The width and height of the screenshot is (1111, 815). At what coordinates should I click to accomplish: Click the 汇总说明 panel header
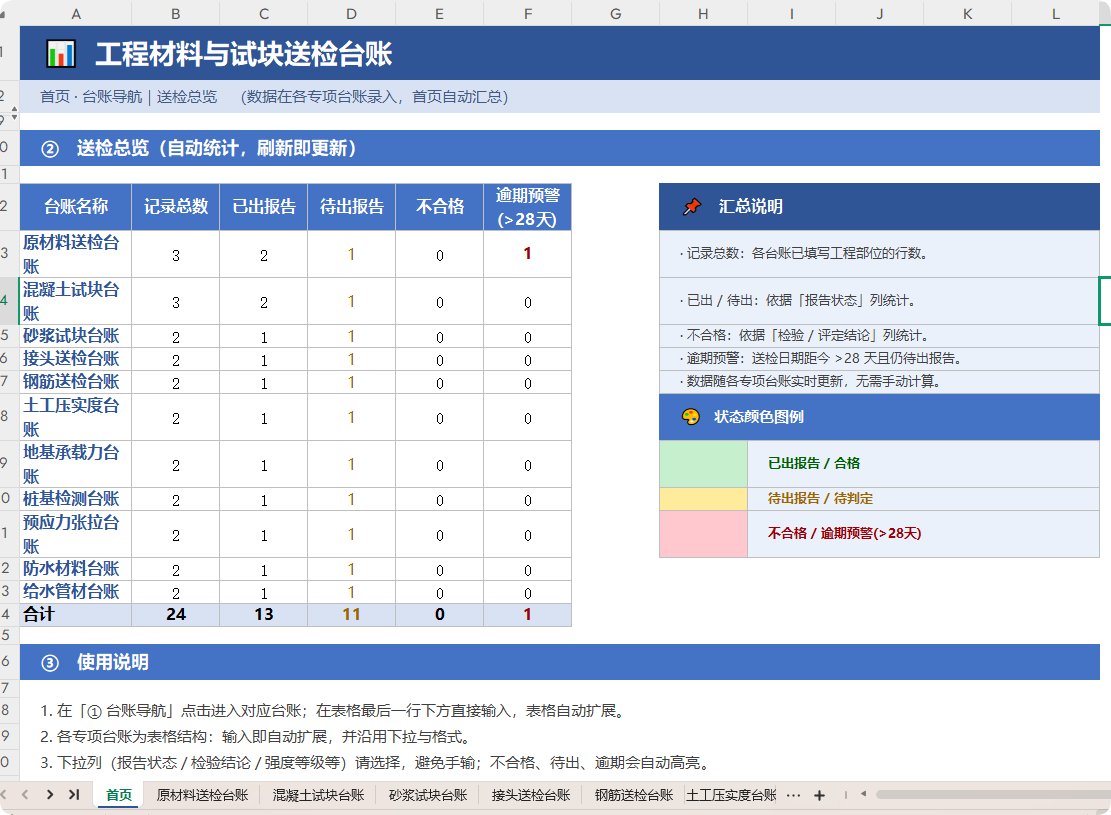pyautogui.click(x=879, y=207)
